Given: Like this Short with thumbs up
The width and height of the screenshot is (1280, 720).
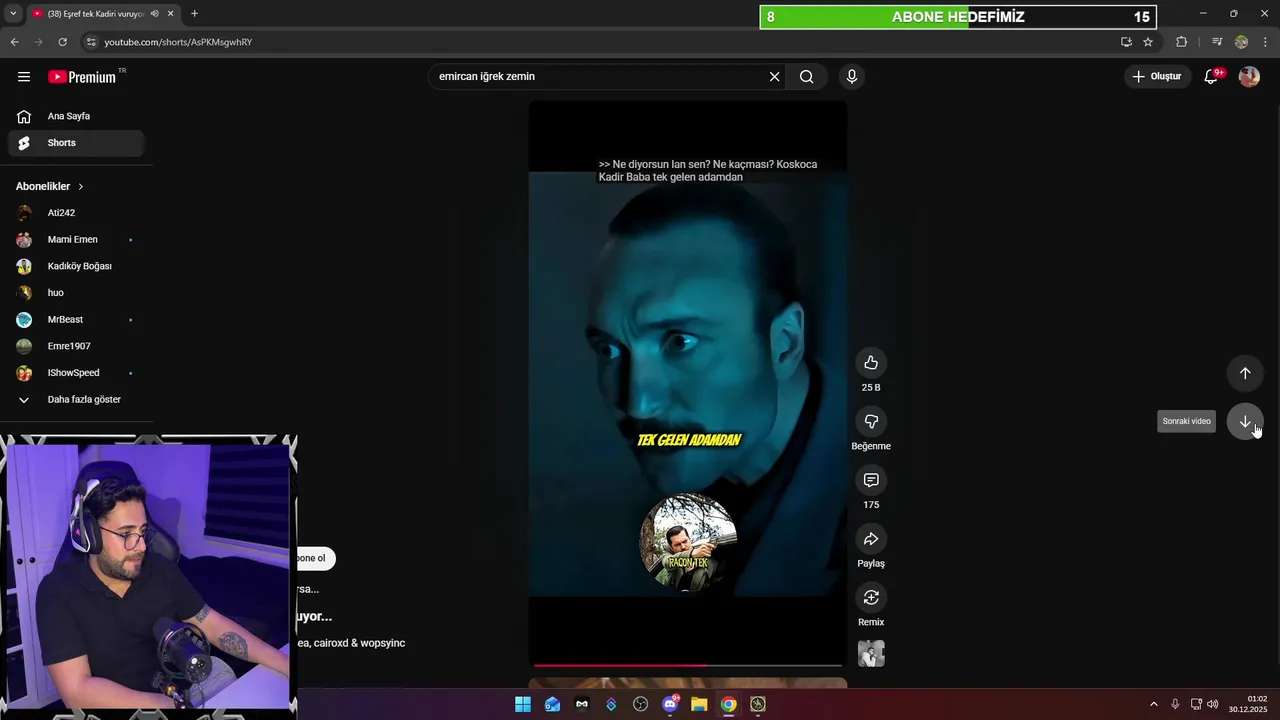Looking at the screenshot, I should (871, 363).
